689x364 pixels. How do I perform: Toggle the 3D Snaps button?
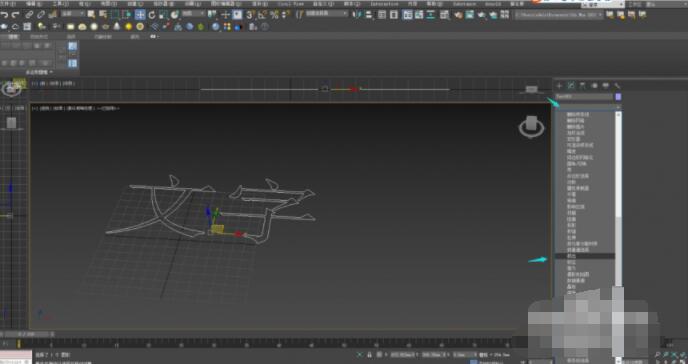click(250, 15)
